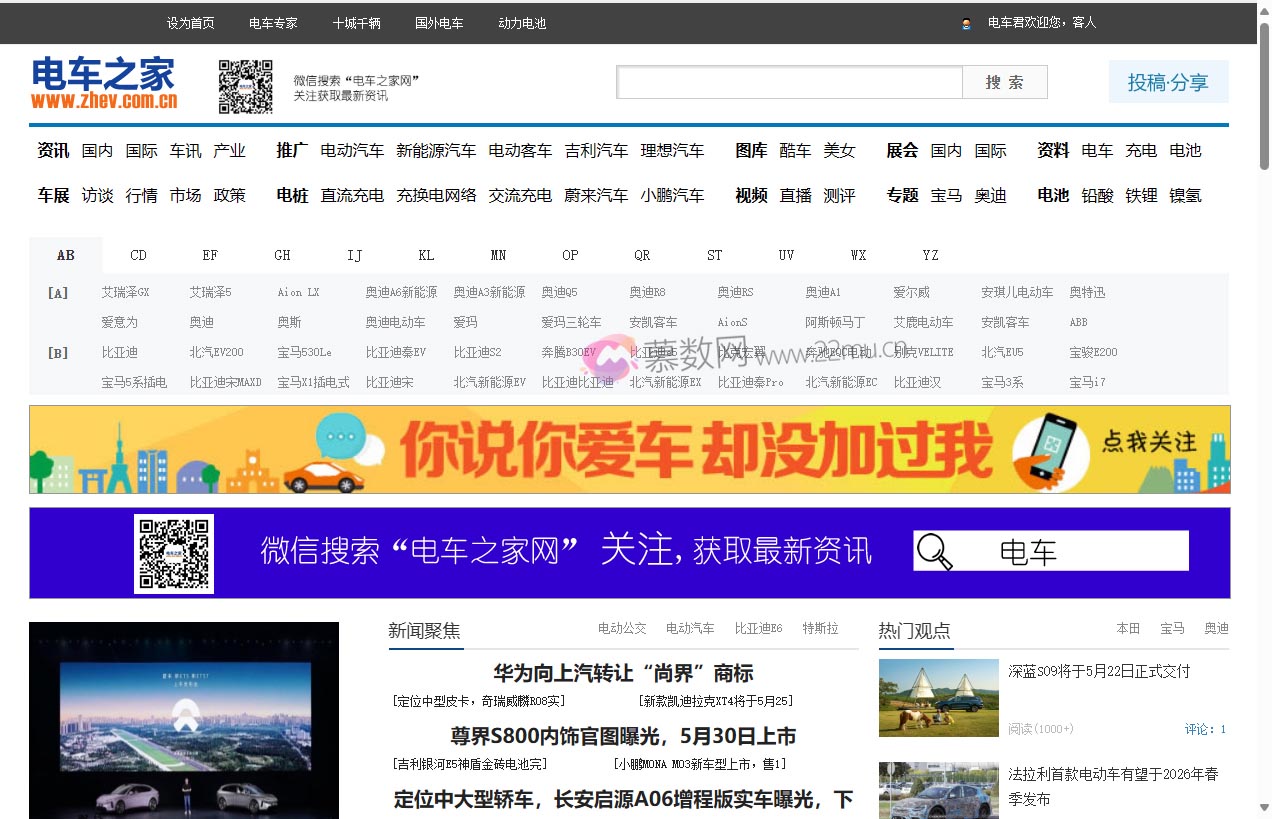Click the phone icon on the yellow banner

tap(1049, 450)
